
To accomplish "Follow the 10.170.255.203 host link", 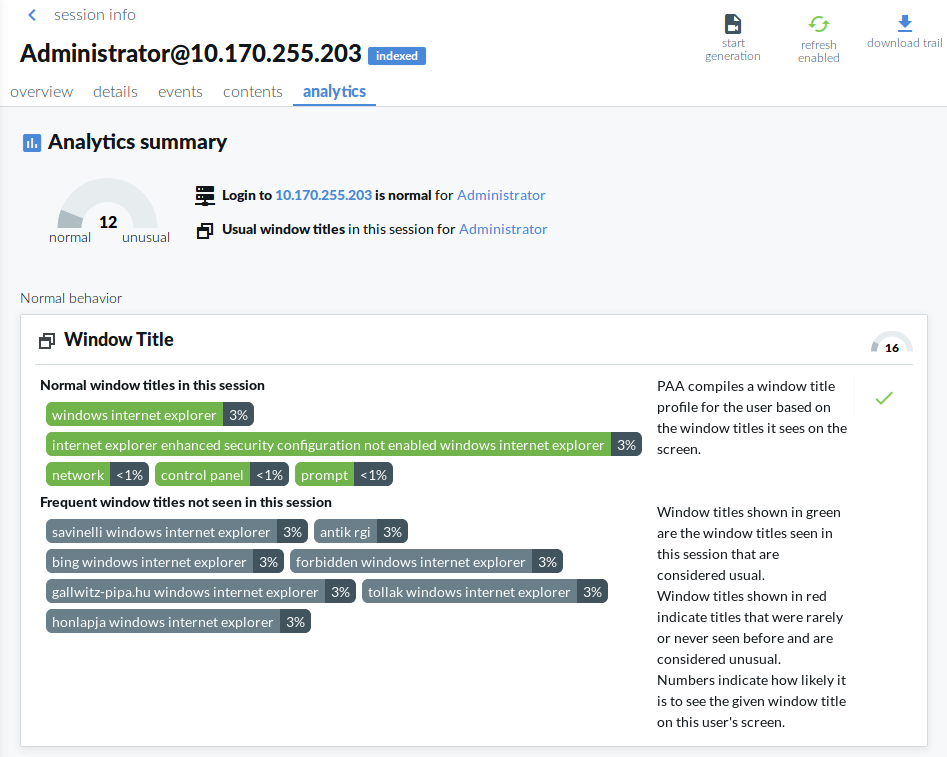I will coord(323,195).
